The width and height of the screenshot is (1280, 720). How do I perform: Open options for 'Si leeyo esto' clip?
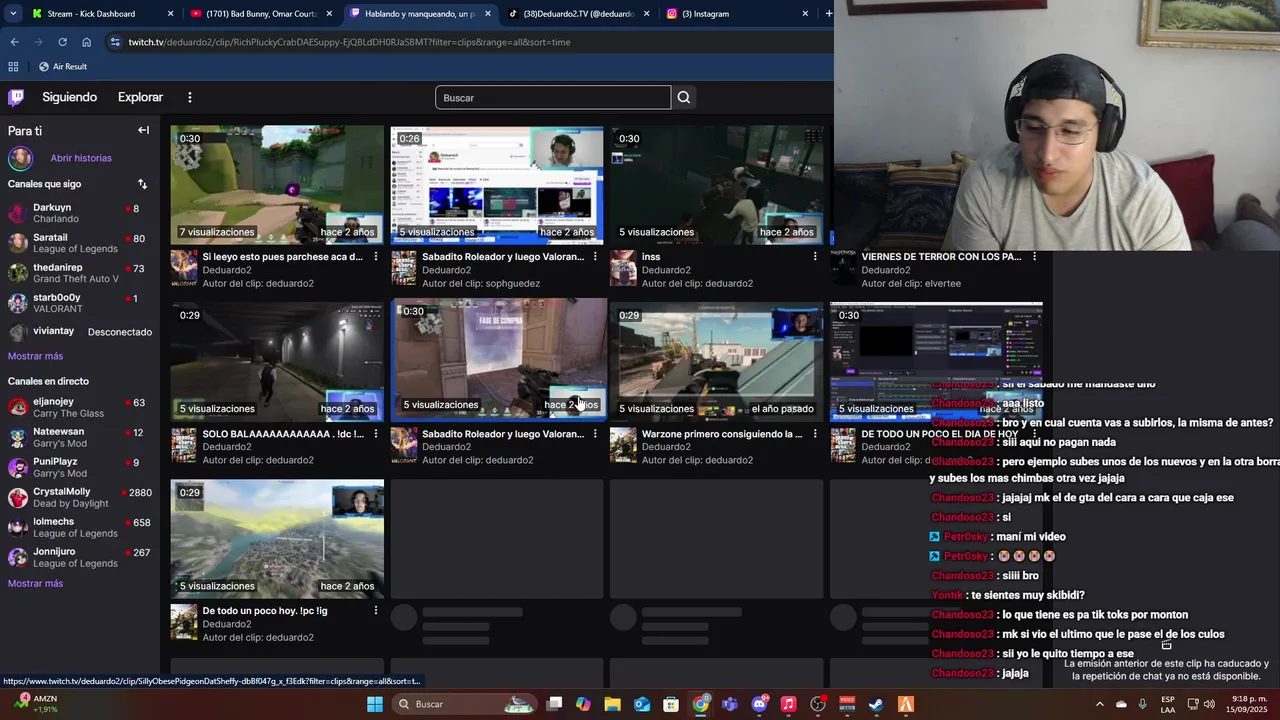[376, 257]
